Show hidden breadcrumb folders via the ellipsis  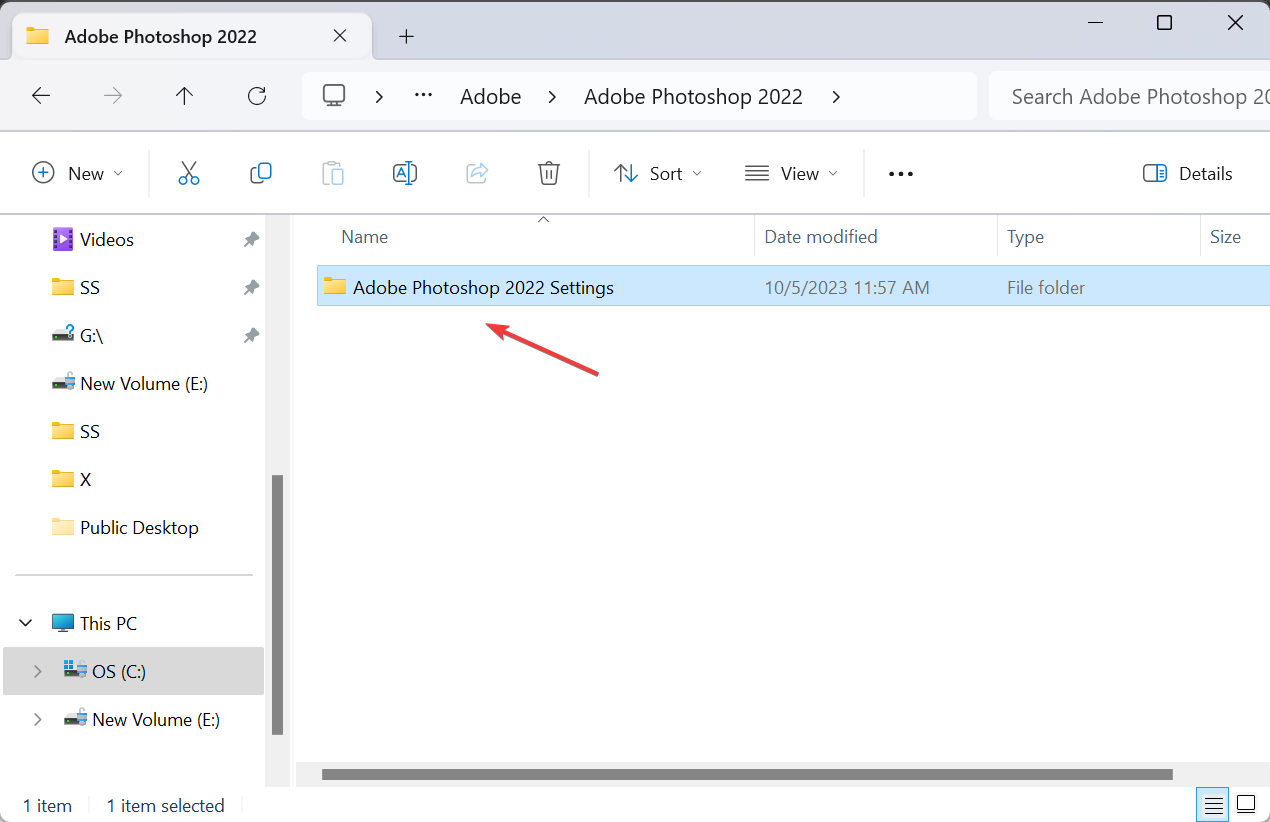tap(424, 96)
